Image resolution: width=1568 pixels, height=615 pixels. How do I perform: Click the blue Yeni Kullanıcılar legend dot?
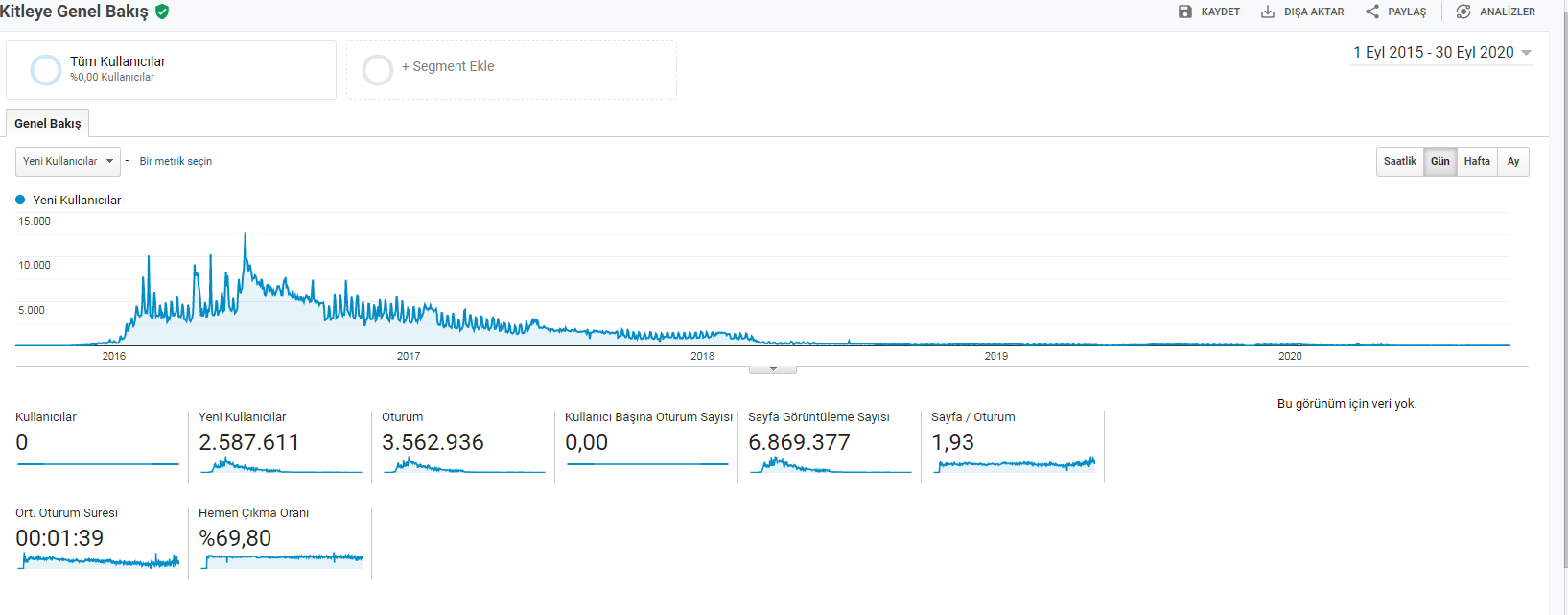20,200
